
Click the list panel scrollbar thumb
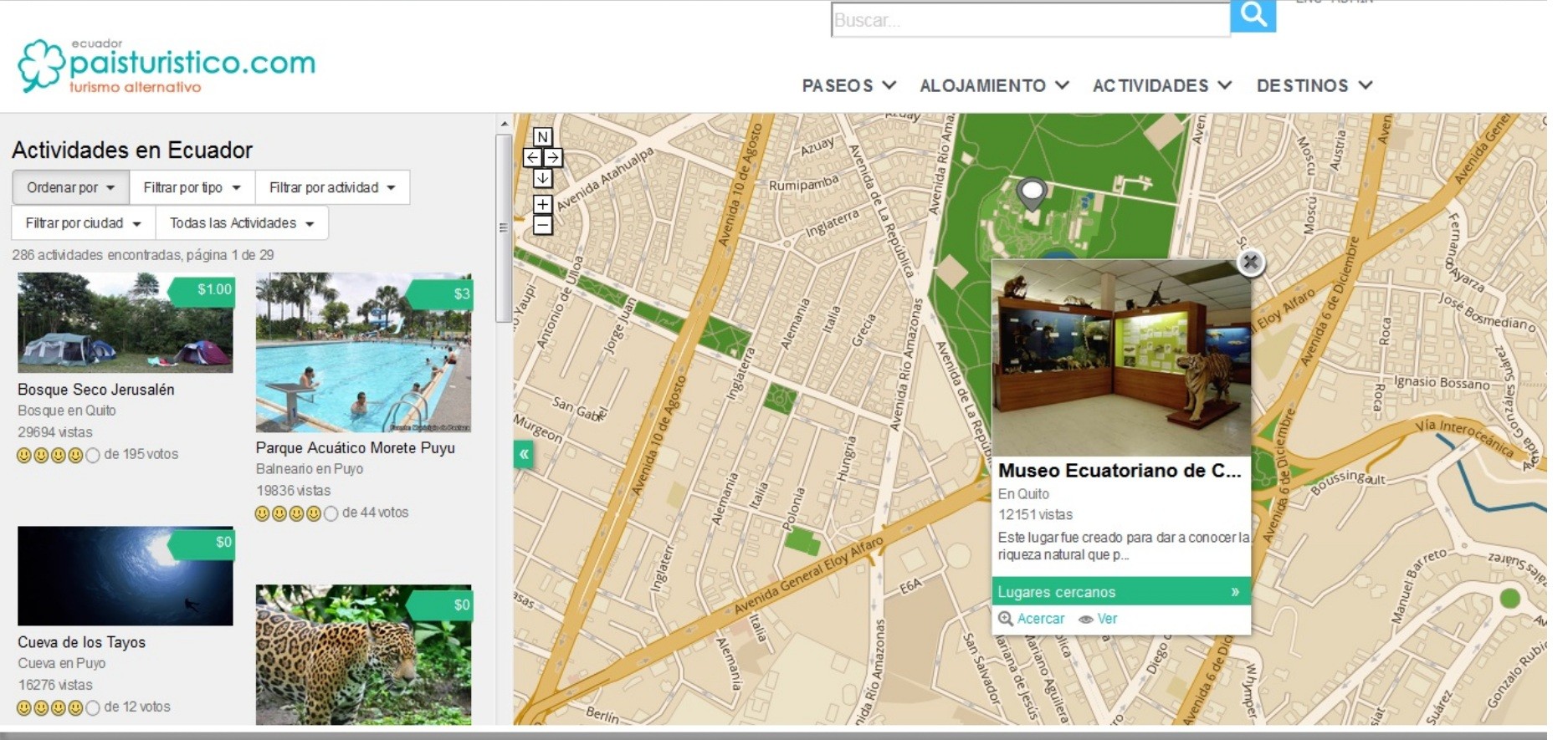(504, 228)
